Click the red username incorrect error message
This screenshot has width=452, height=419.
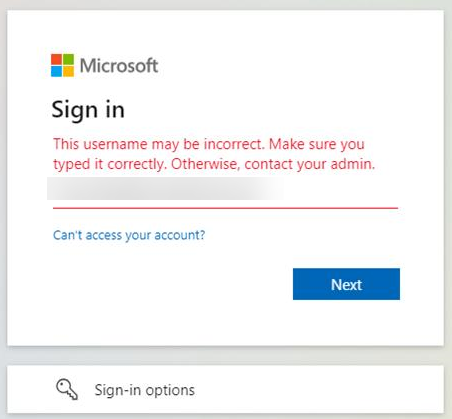pyautogui.click(x=214, y=154)
